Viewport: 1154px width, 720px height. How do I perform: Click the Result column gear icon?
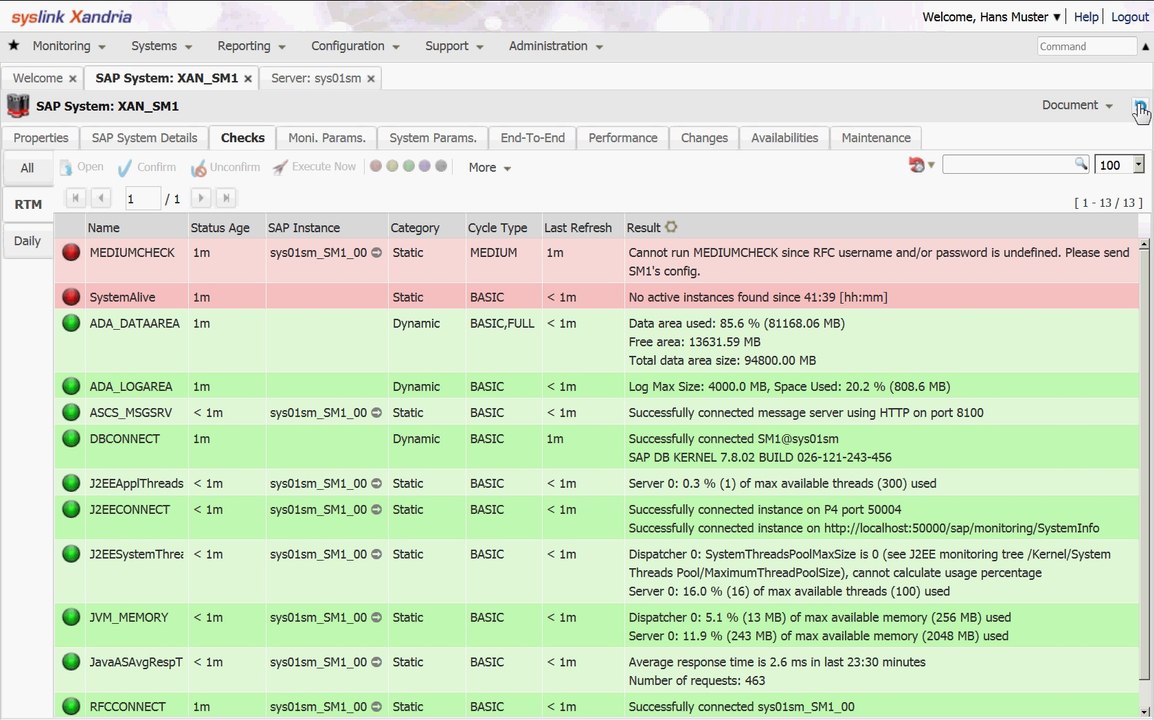[x=671, y=227]
